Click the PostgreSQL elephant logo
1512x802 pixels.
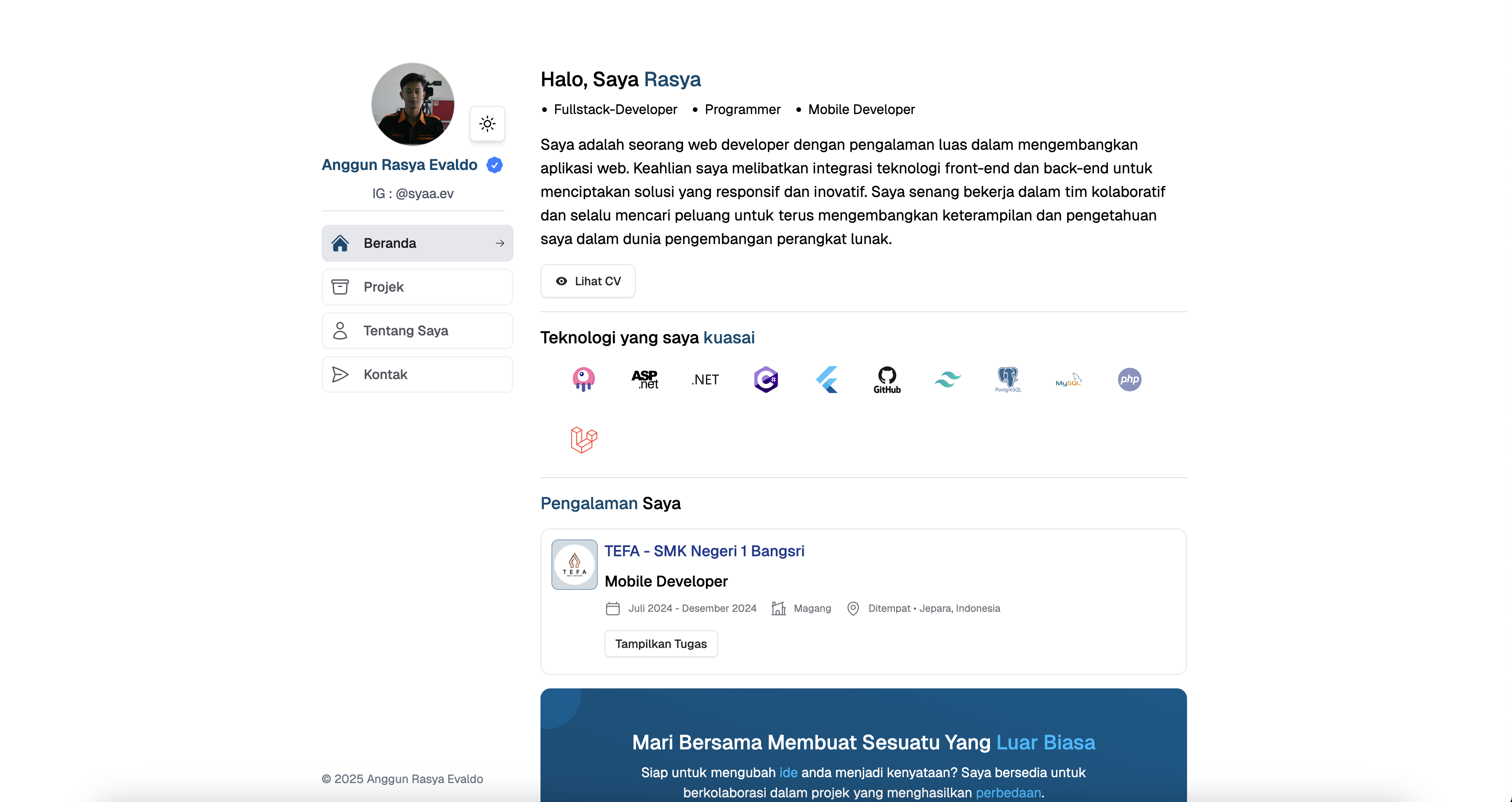pyautogui.click(x=1008, y=380)
